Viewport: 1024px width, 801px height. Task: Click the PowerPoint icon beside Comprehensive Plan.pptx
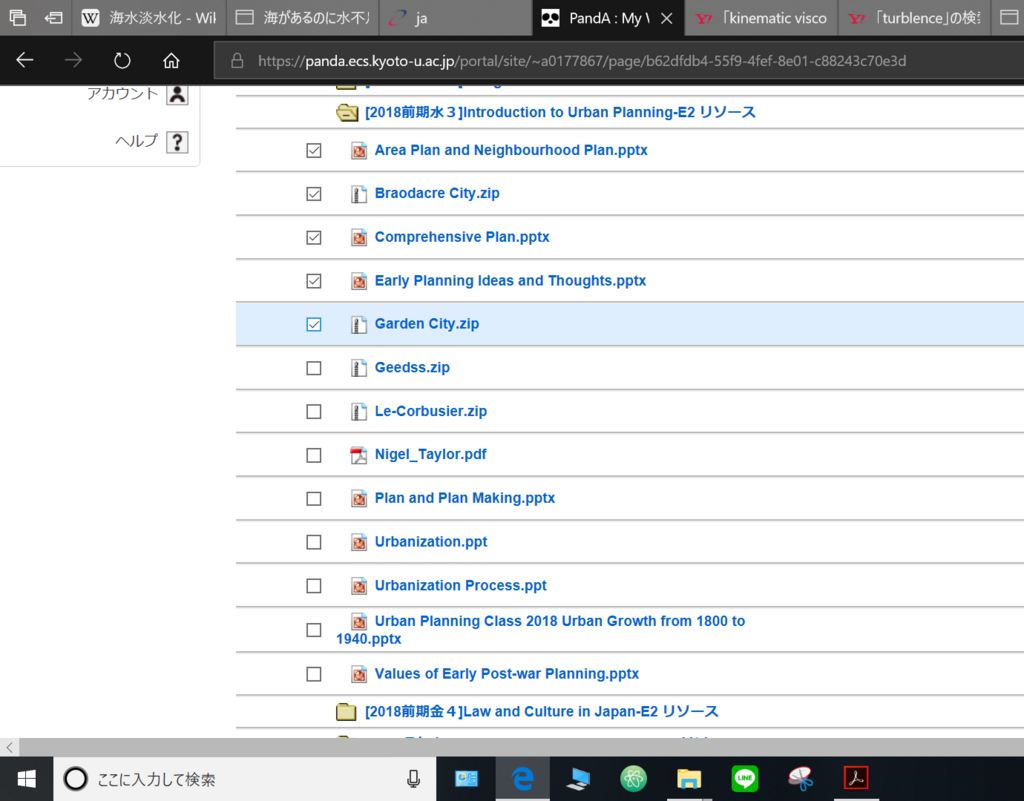[x=359, y=238]
